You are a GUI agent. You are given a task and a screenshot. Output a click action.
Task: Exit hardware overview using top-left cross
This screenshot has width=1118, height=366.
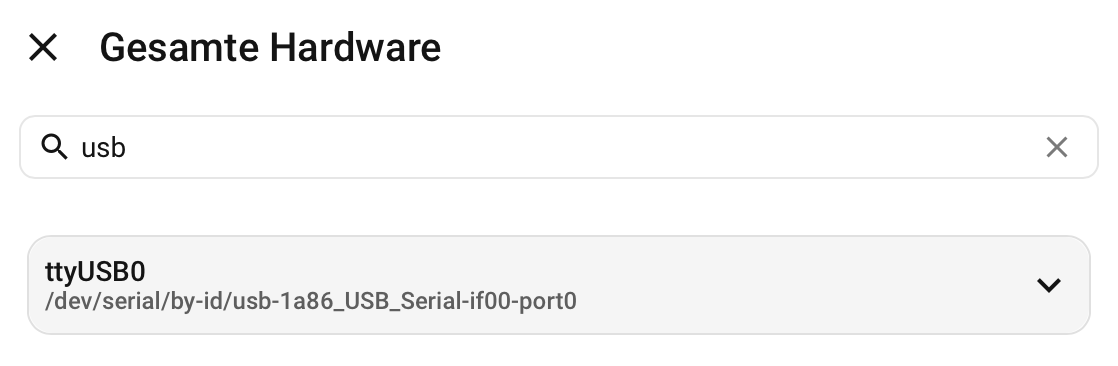click(43, 48)
